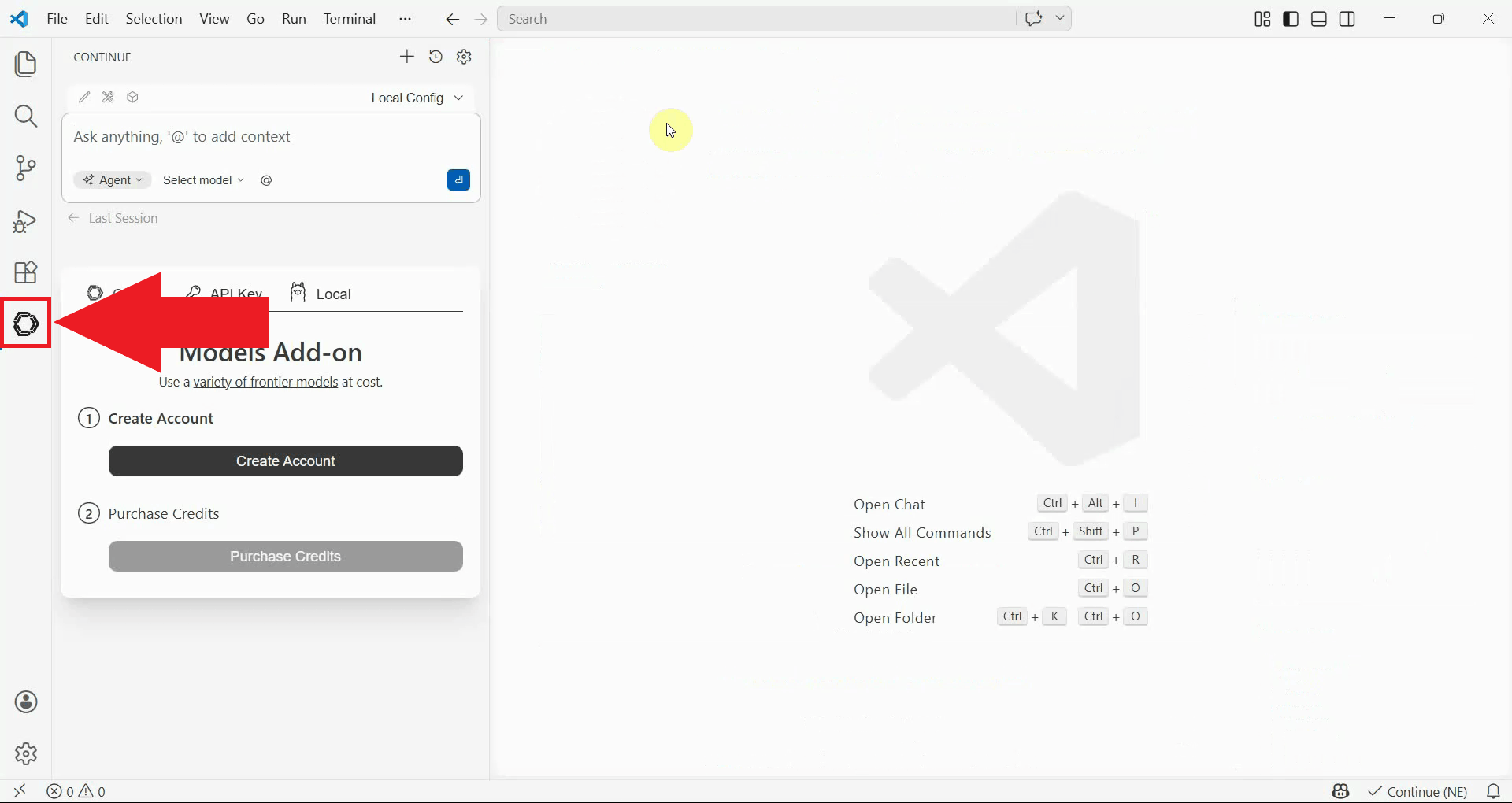
Task: Open the Extensions view
Action: (x=25, y=272)
